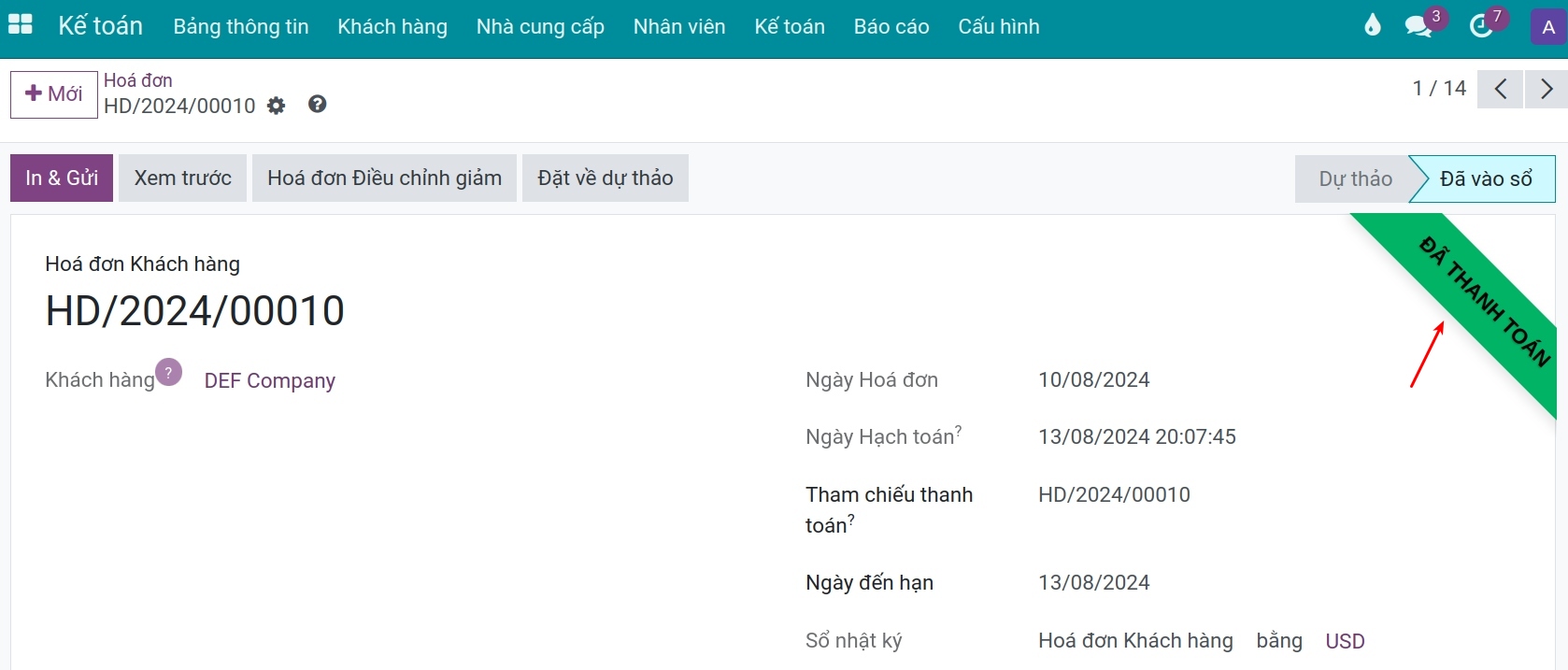
Task: Click the Ngày đến hạn label
Action: pos(869,582)
